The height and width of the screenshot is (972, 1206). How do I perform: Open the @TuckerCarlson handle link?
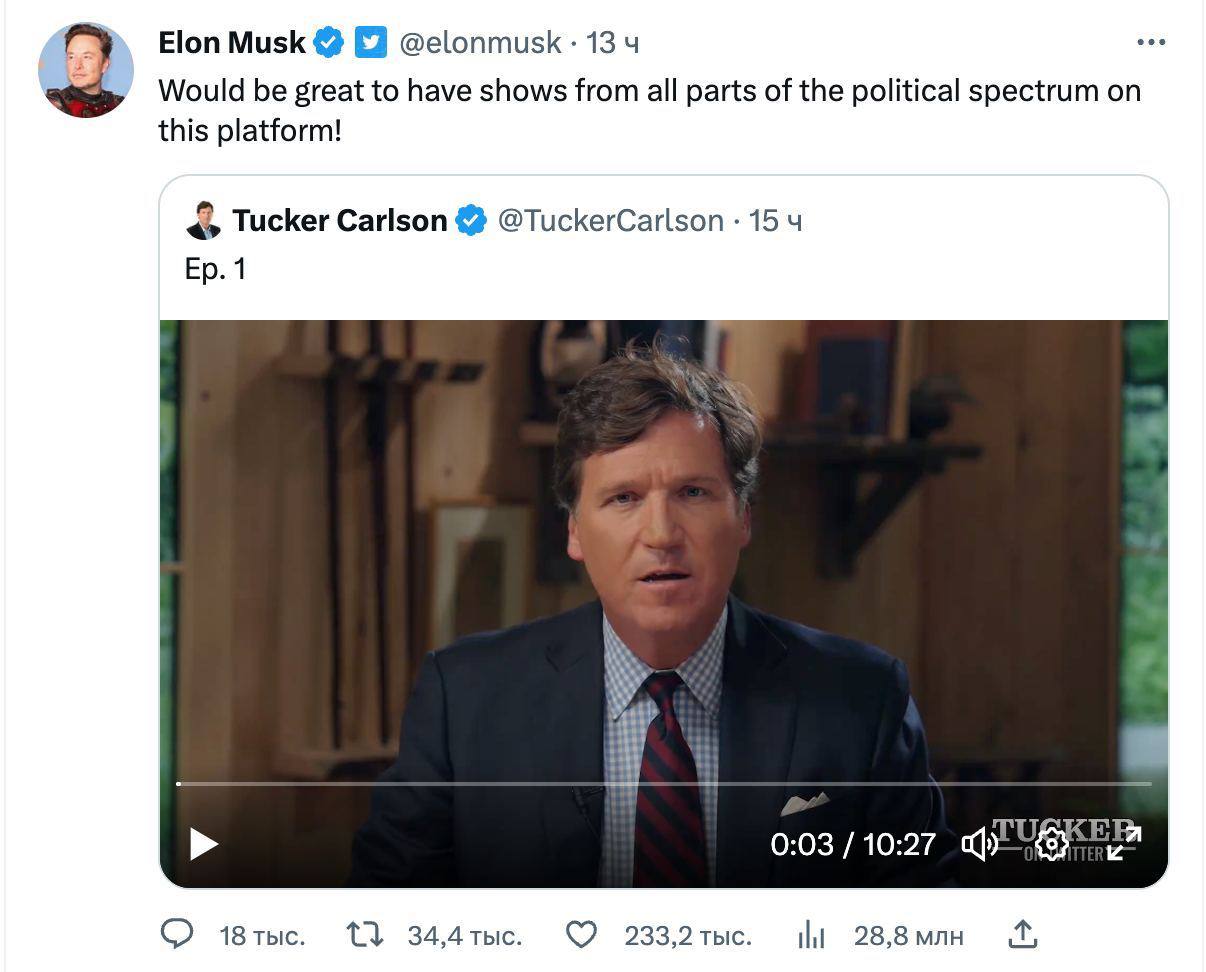[x=610, y=220]
